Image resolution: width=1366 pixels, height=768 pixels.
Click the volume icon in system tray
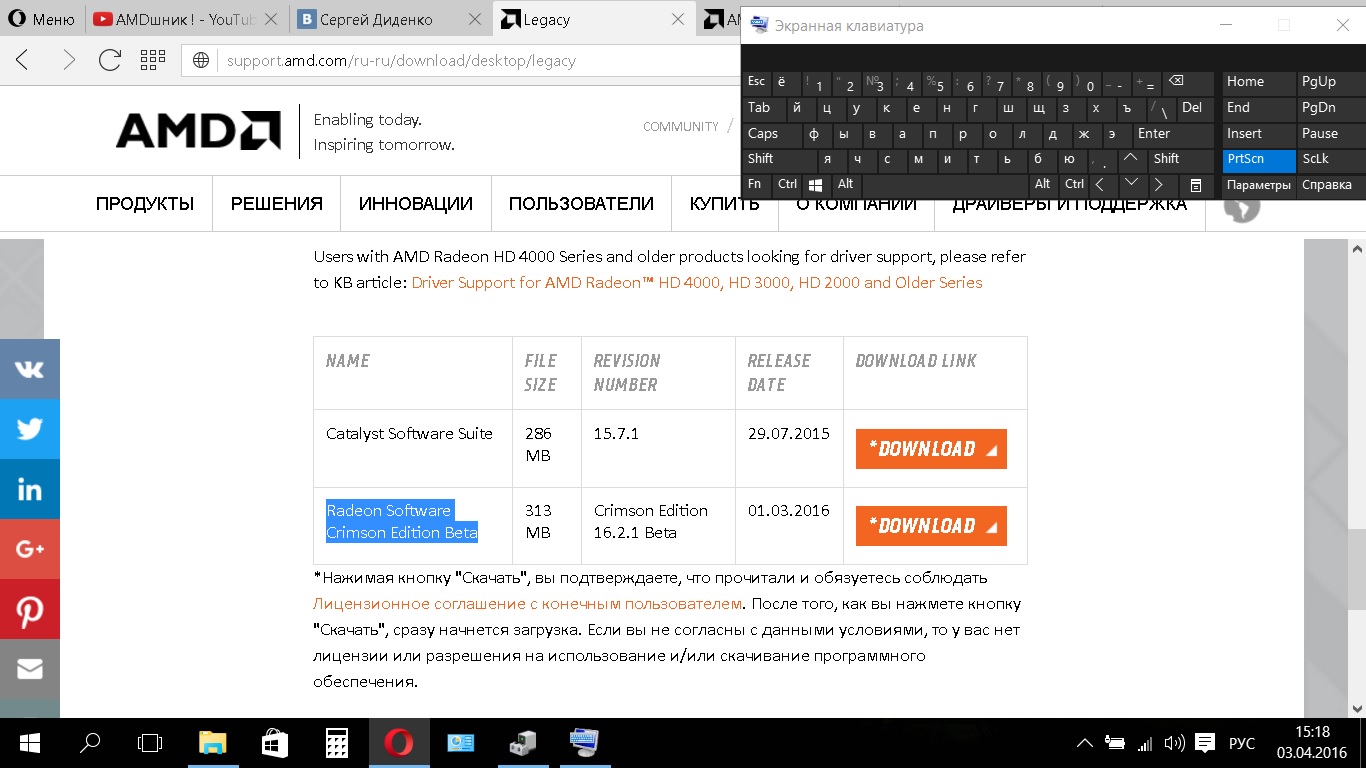pyautogui.click(x=1175, y=743)
